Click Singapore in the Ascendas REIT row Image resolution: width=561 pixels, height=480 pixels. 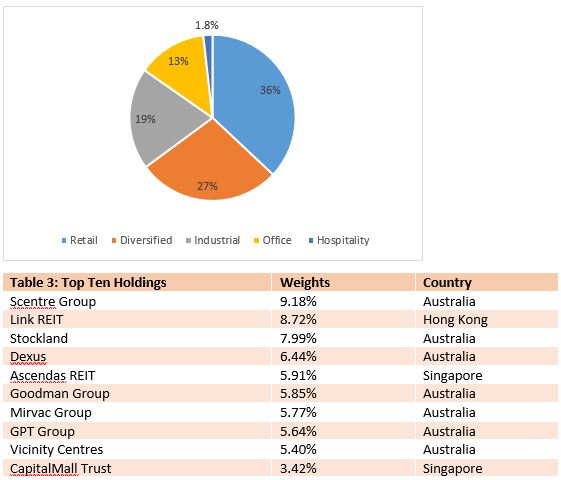[x=453, y=376]
